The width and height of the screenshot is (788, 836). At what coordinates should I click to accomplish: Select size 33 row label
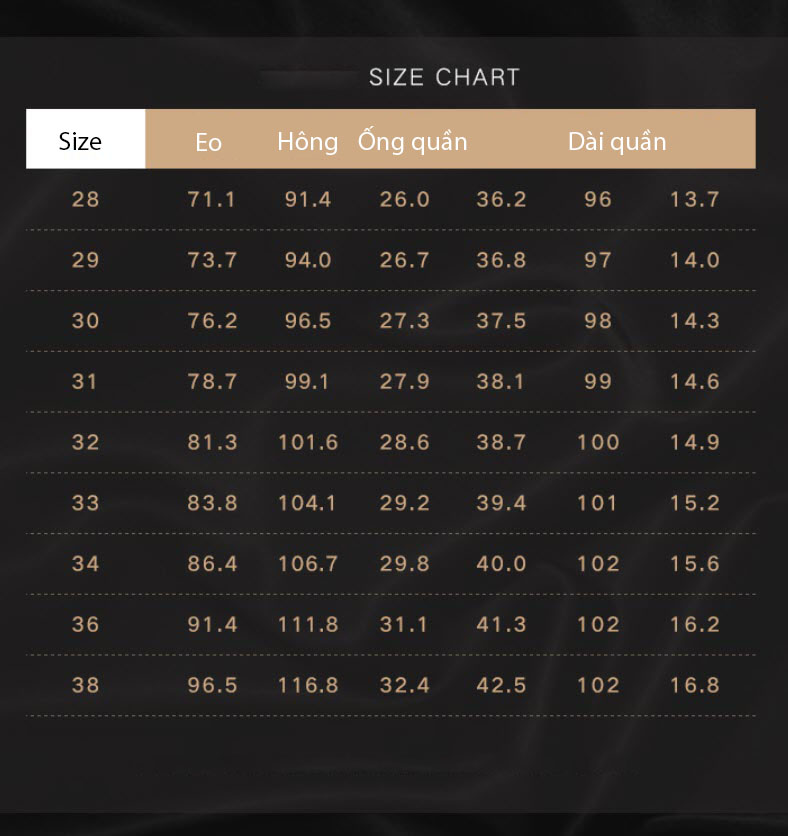click(x=85, y=503)
